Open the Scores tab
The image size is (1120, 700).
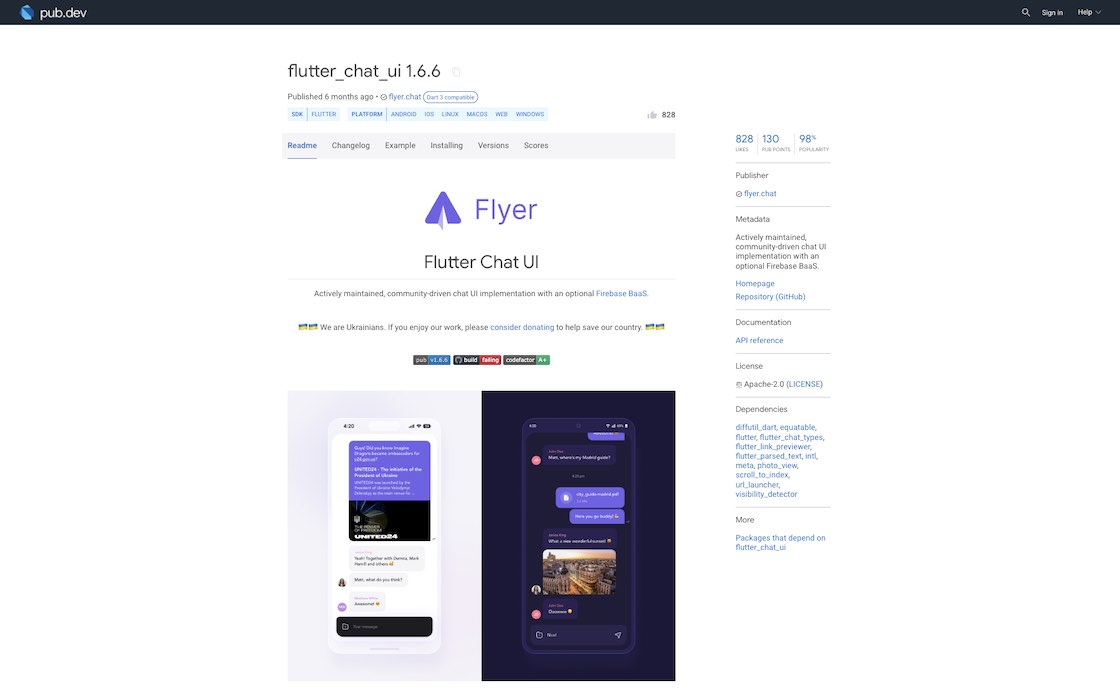coord(536,146)
